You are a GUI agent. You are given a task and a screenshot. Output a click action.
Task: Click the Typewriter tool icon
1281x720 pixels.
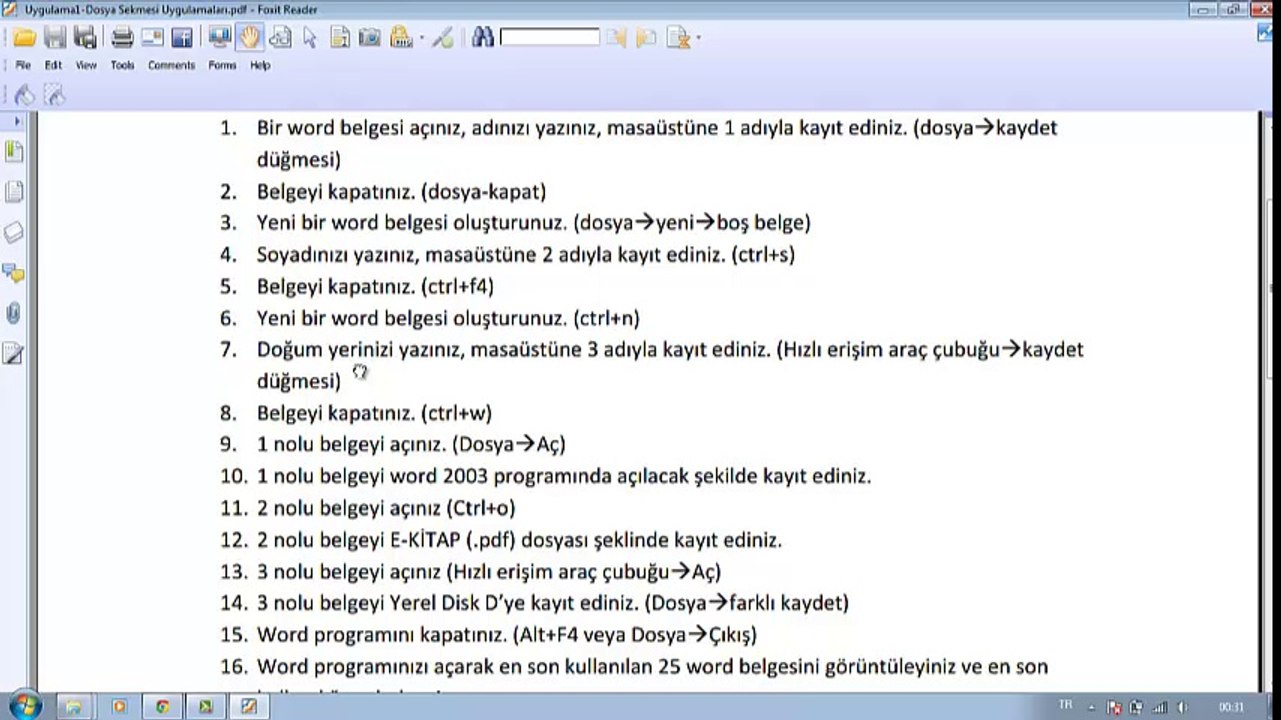pyautogui.click(x=401, y=38)
